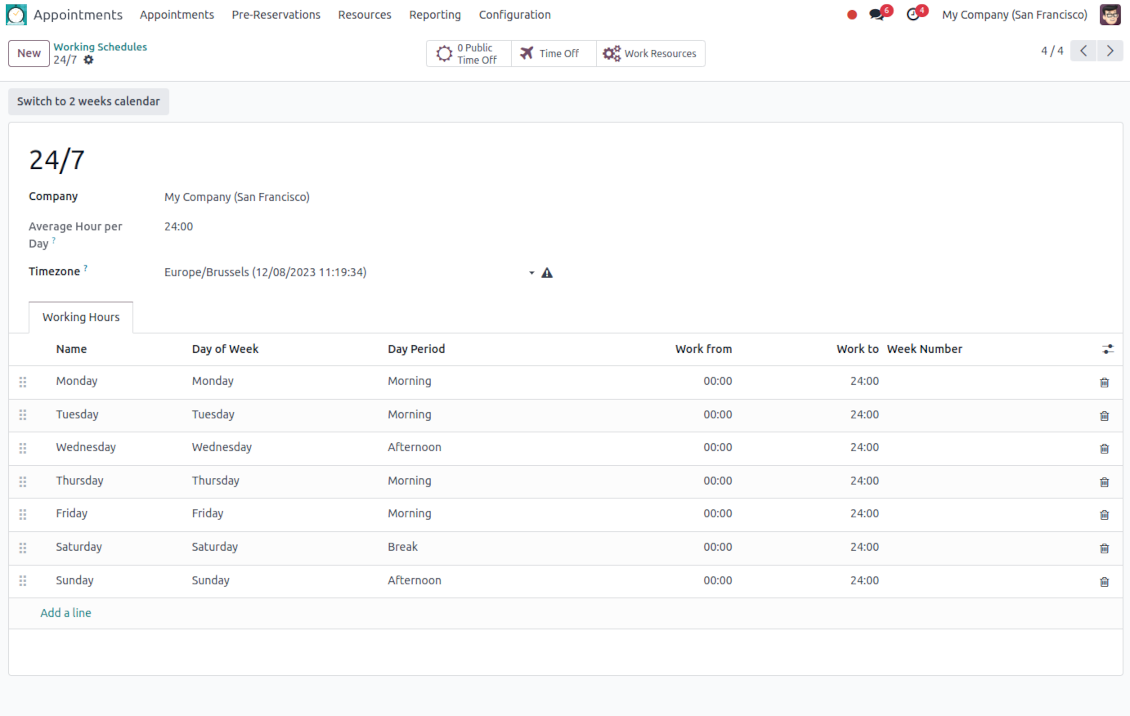1130x716 pixels.
Task: Expand the Timezone dropdown
Action: (531, 273)
